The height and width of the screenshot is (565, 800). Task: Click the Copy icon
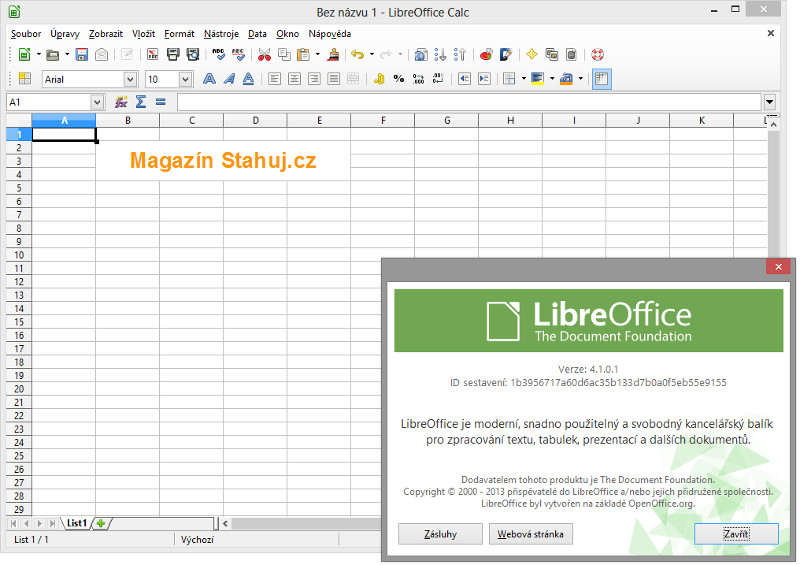click(284, 54)
